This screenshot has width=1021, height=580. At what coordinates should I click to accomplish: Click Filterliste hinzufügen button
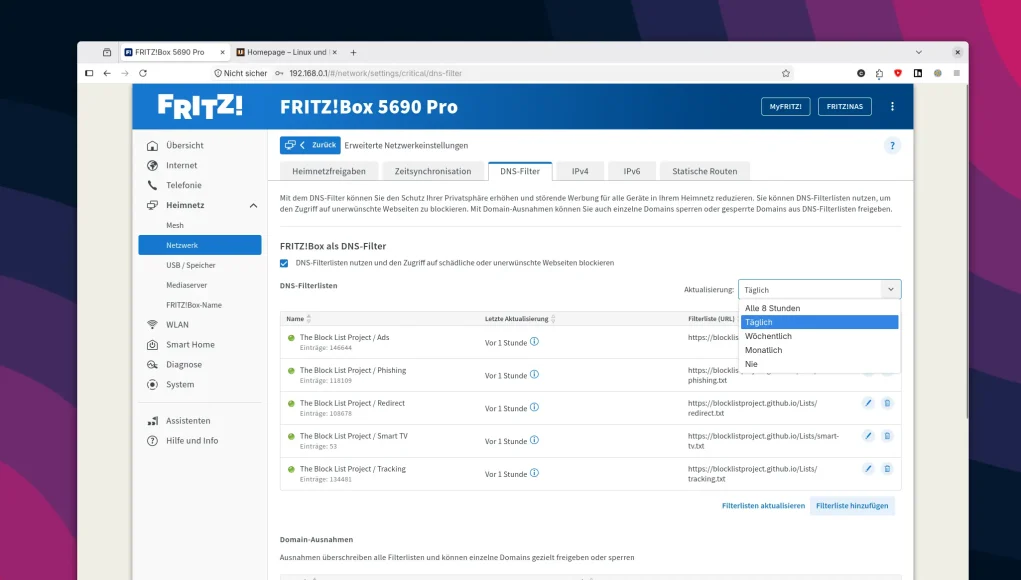pos(852,506)
